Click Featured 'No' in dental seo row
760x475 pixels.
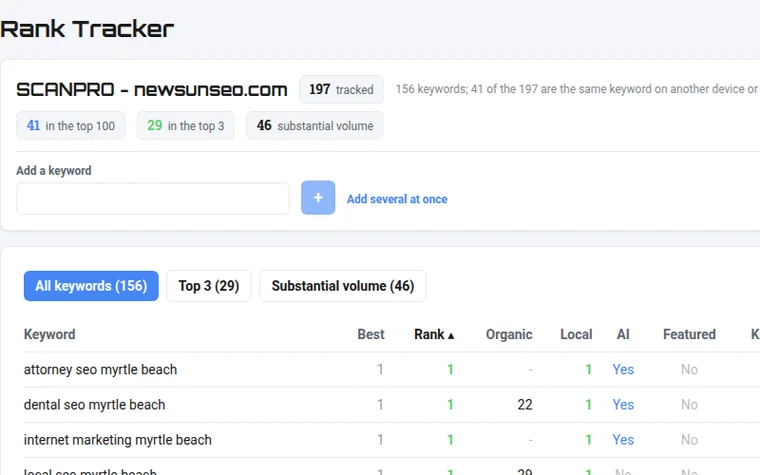pos(689,405)
